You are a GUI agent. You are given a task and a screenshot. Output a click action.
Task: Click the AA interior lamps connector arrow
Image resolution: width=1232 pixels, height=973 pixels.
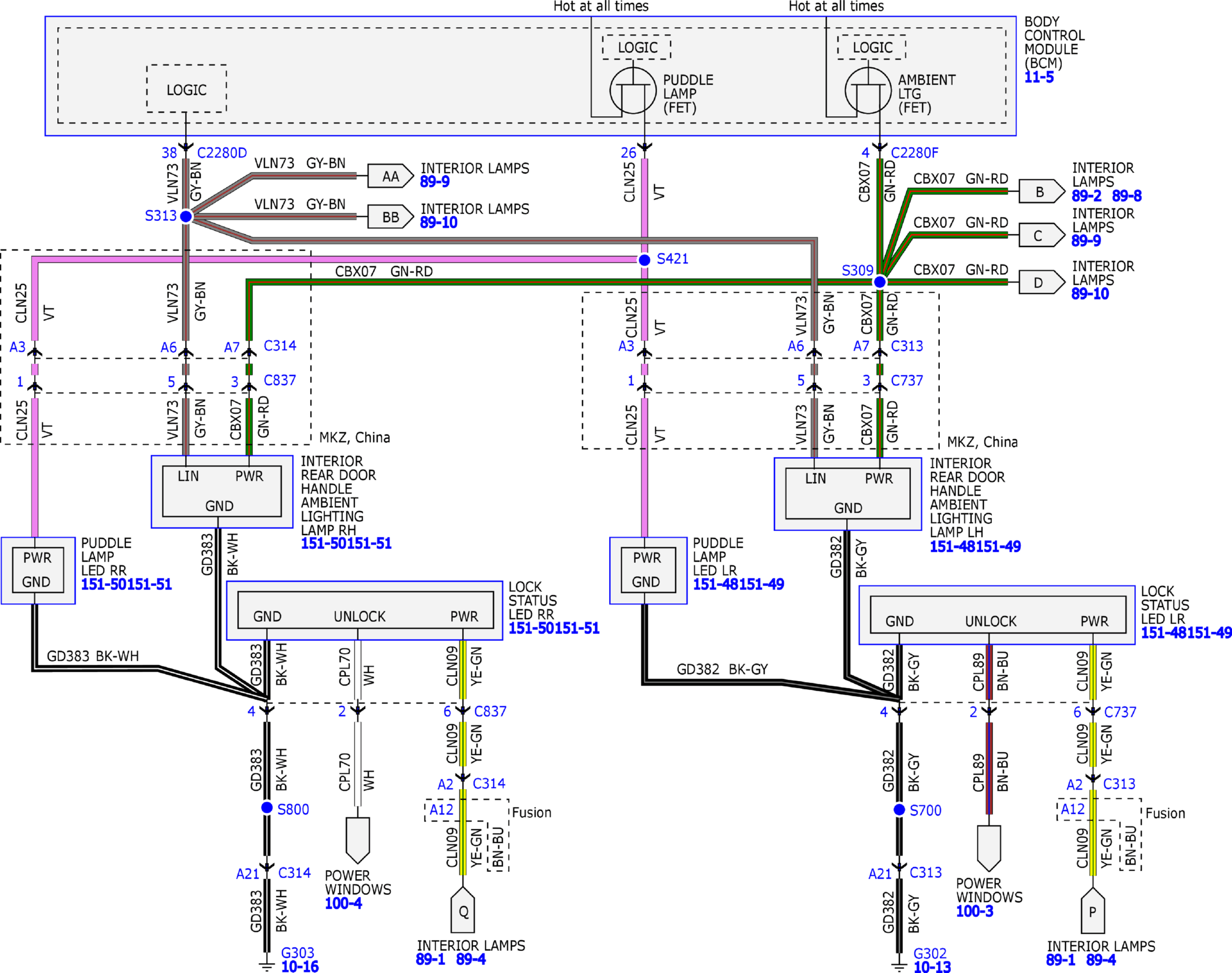tap(390, 176)
